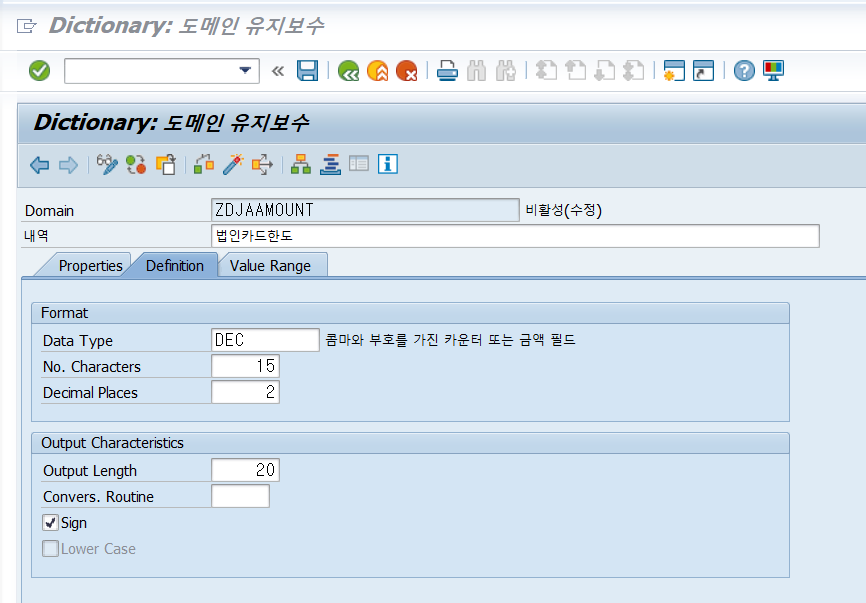Click the Find Next binoculars icon
The image size is (866, 603).
click(x=506, y=71)
